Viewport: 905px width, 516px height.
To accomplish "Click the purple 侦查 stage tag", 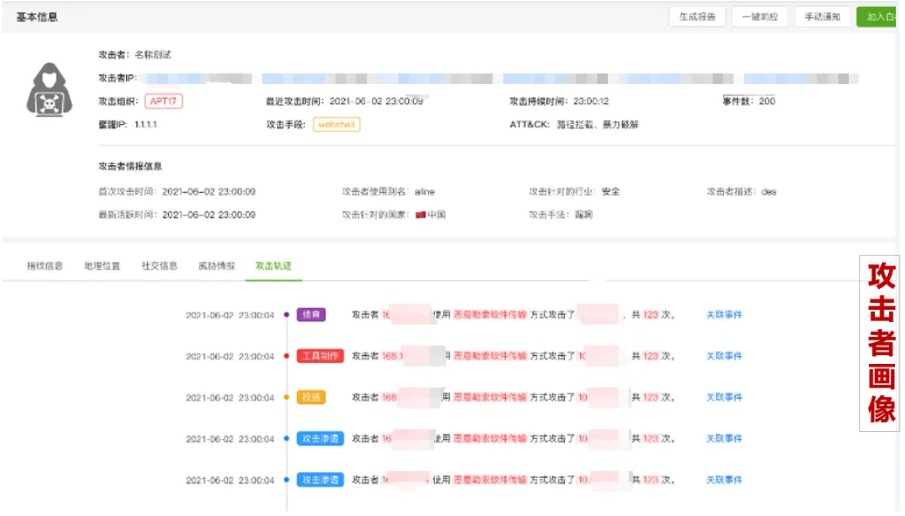I will pos(311,315).
